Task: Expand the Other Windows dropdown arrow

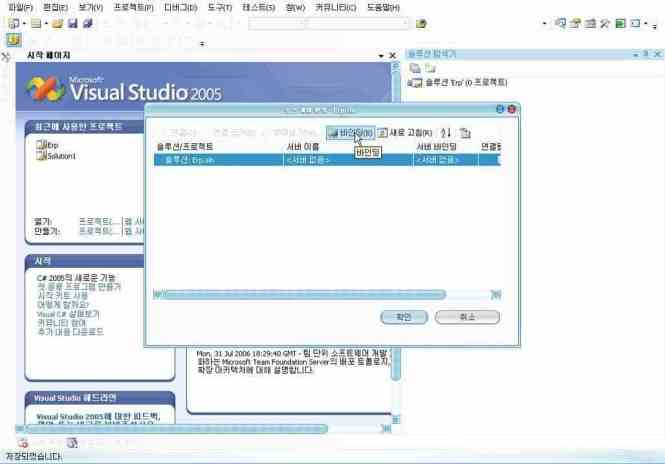Action: pos(645,23)
